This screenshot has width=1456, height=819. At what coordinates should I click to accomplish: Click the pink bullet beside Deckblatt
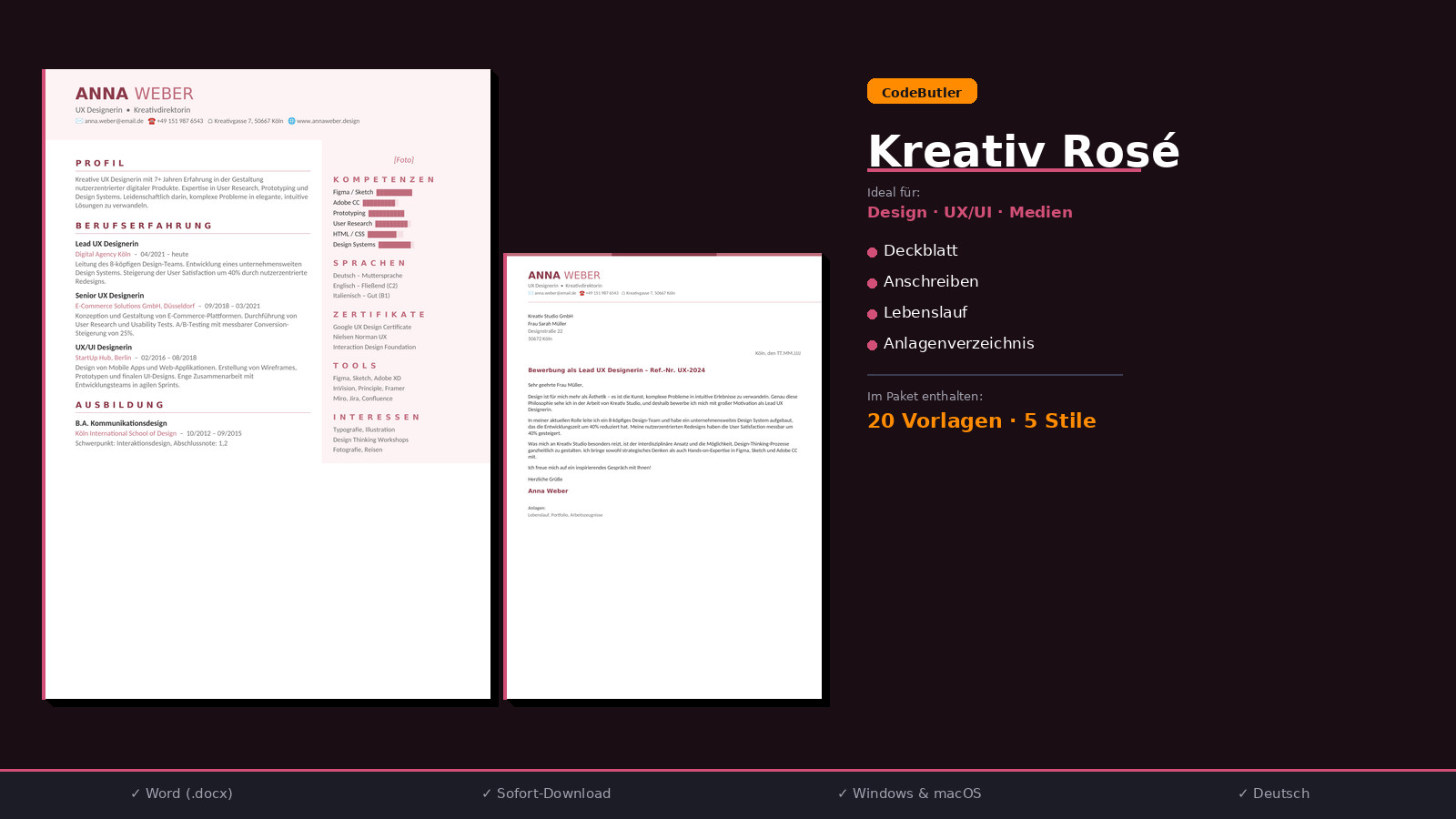[x=872, y=252]
